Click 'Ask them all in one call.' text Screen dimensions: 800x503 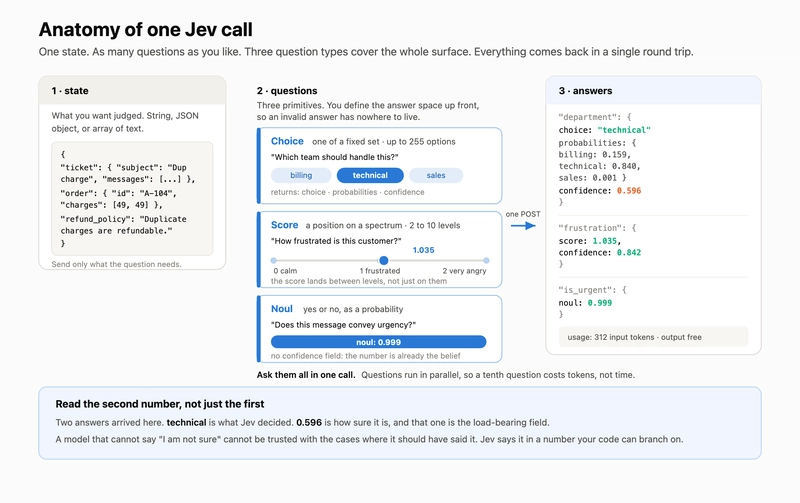click(x=306, y=375)
